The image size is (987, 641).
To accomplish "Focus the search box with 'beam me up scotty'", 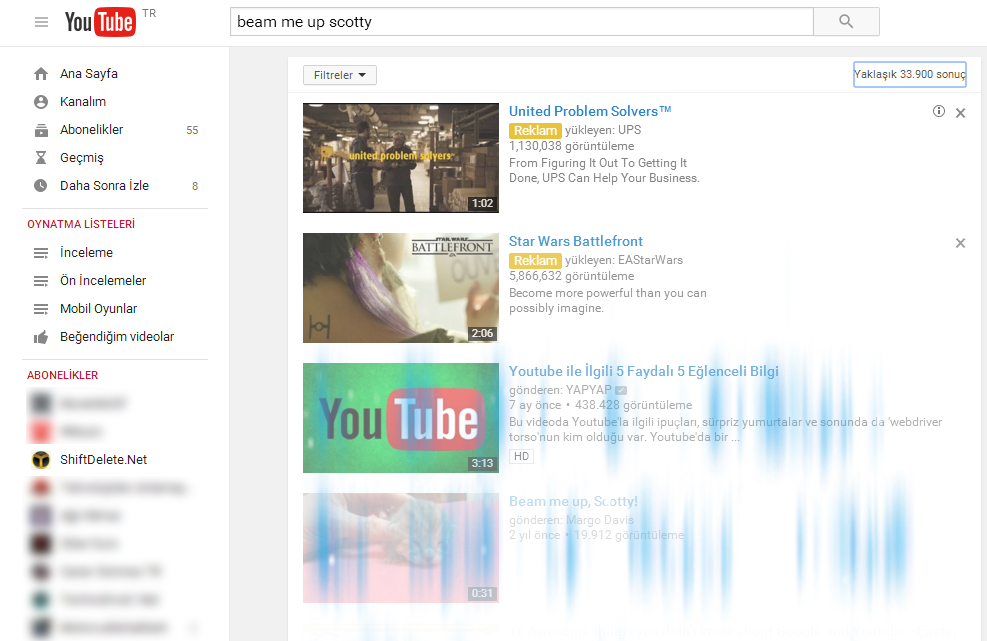I will (522, 22).
